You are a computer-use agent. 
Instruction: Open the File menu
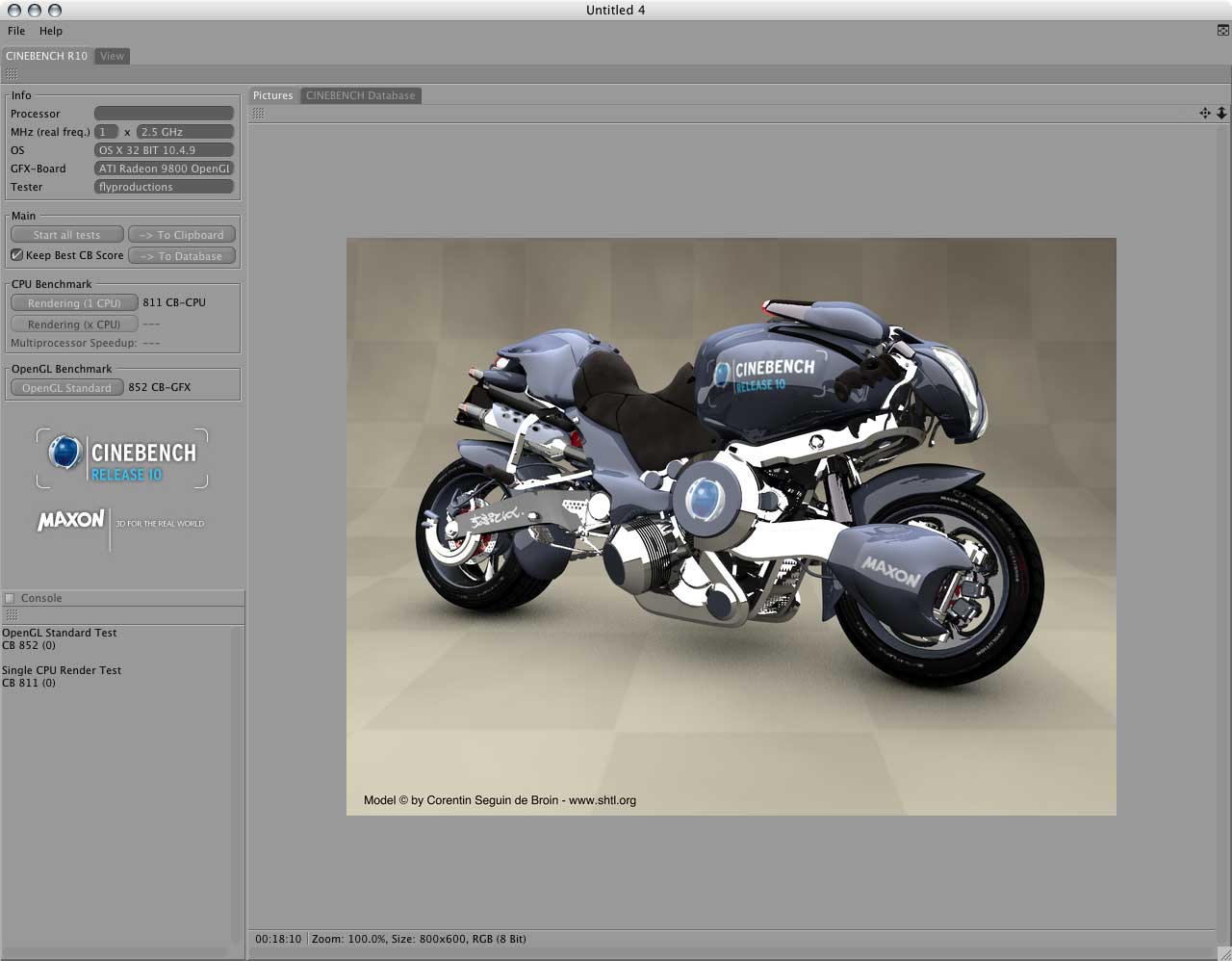(x=16, y=31)
